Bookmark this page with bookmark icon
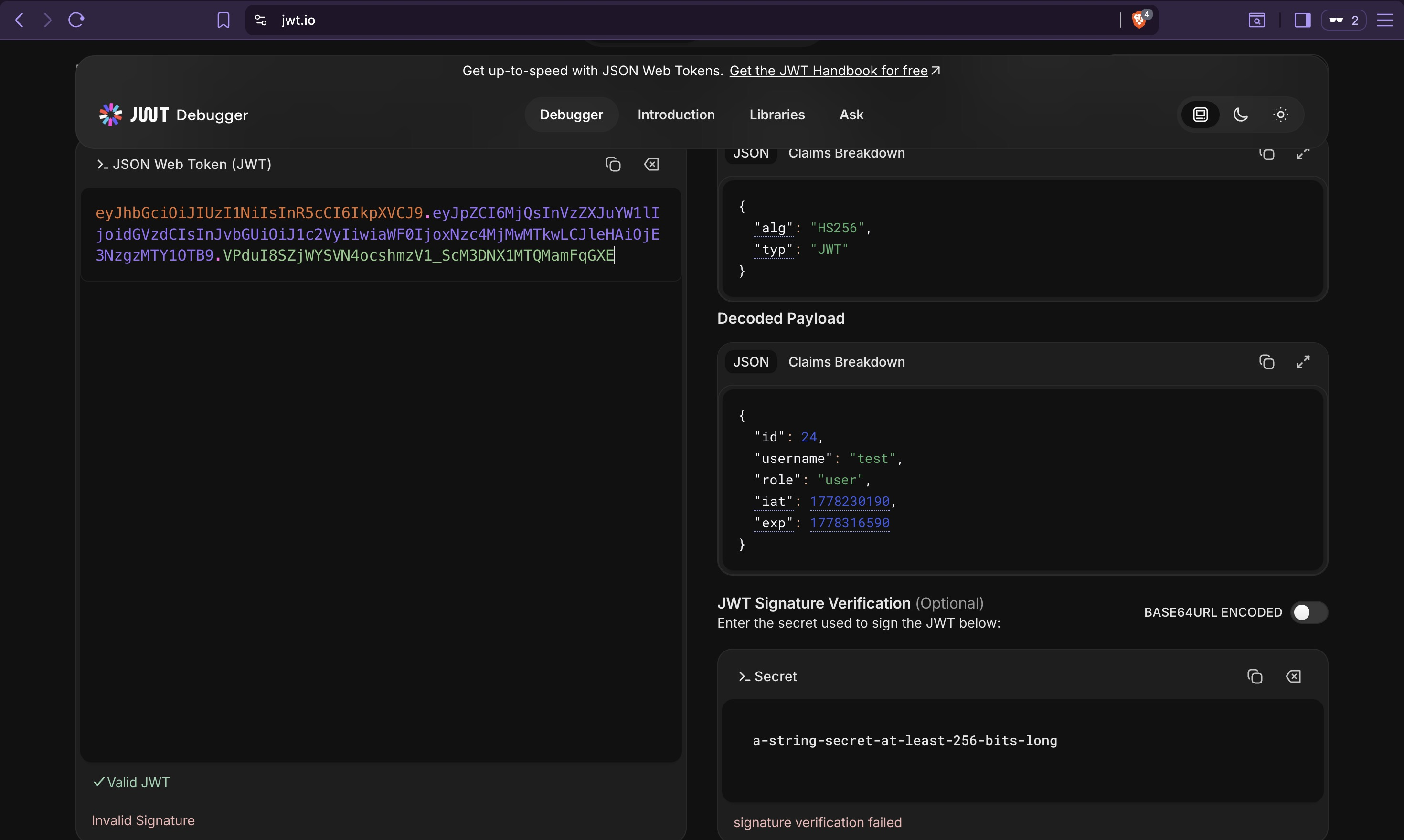This screenshot has width=1404, height=840. point(223,21)
